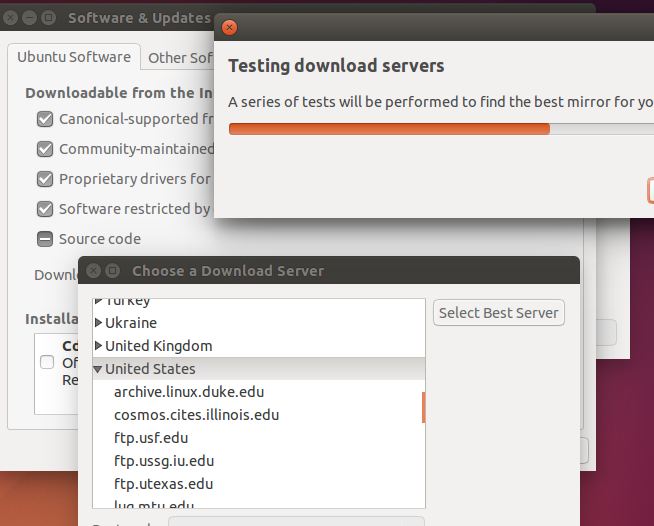Click the server list scrollbar handle
This screenshot has width=654, height=526.
tap(423, 408)
